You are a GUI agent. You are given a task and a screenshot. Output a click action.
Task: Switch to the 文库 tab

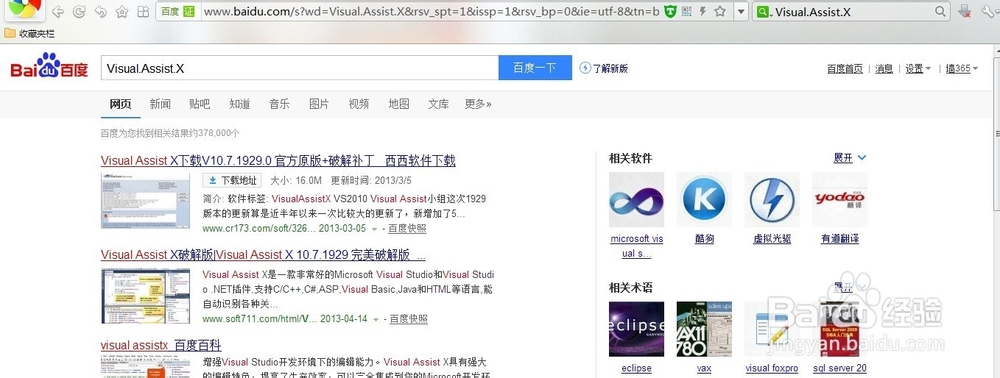pyautogui.click(x=438, y=104)
